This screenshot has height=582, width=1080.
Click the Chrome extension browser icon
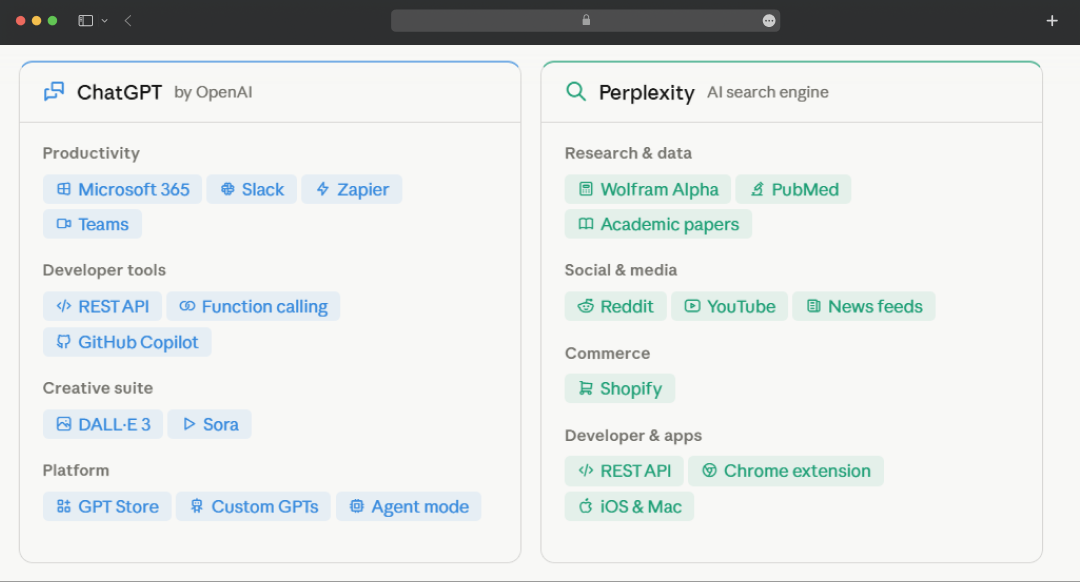click(709, 470)
